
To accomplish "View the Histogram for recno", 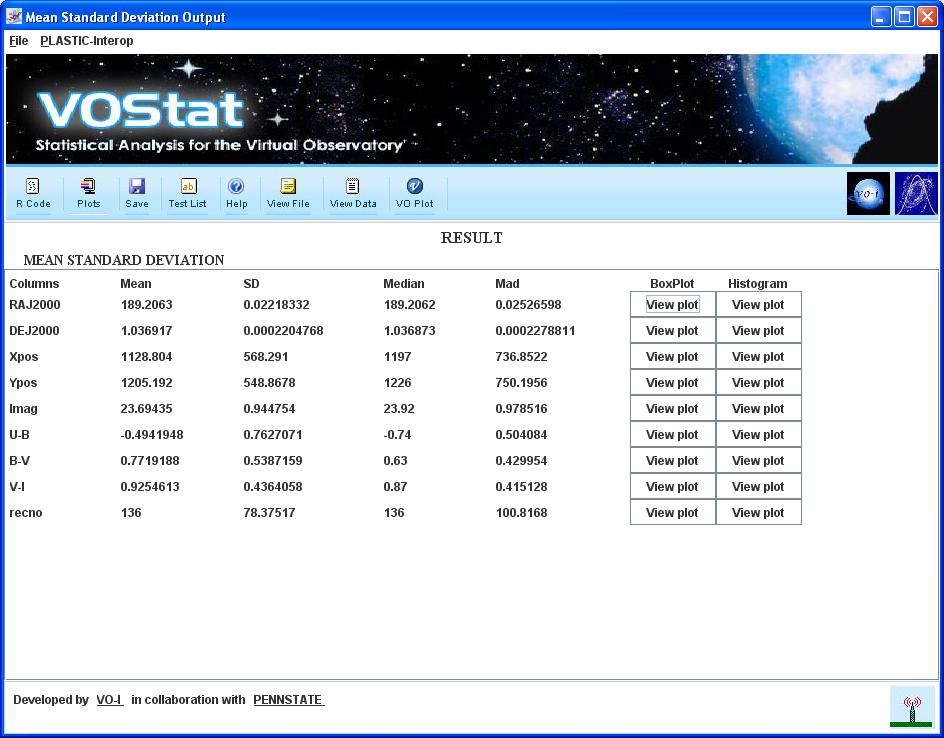I will pyautogui.click(x=758, y=512).
